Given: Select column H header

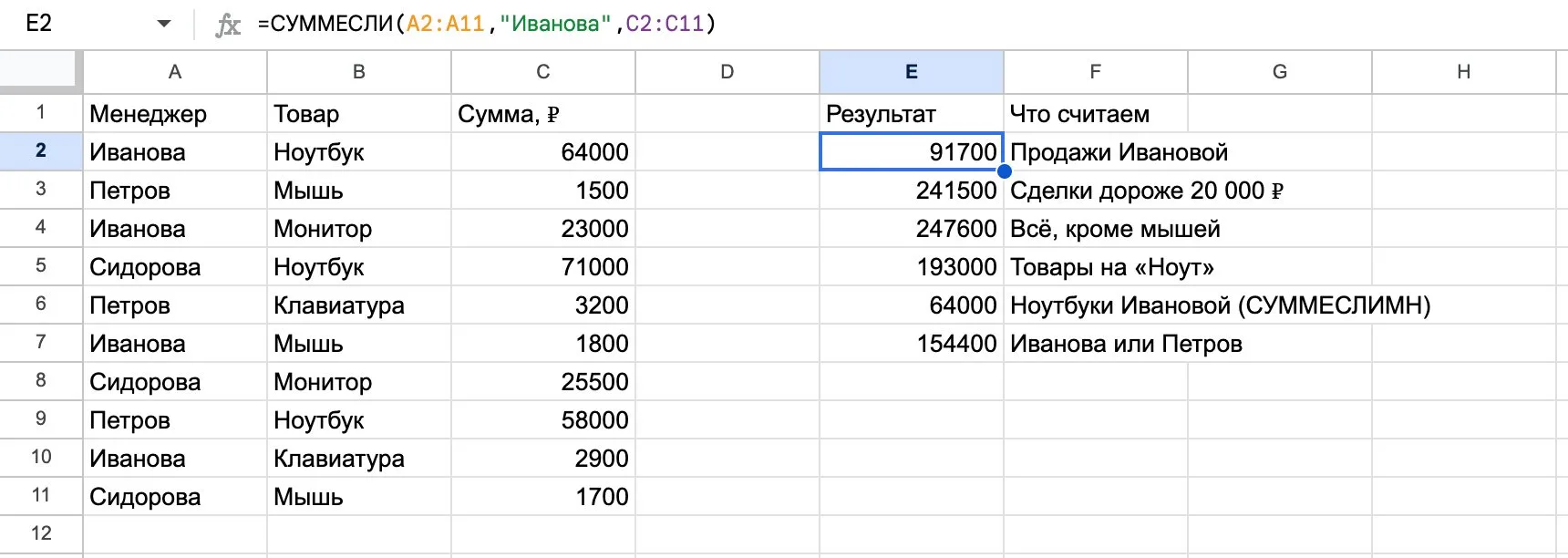Looking at the screenshot, I should click(x=1464, y=72).
